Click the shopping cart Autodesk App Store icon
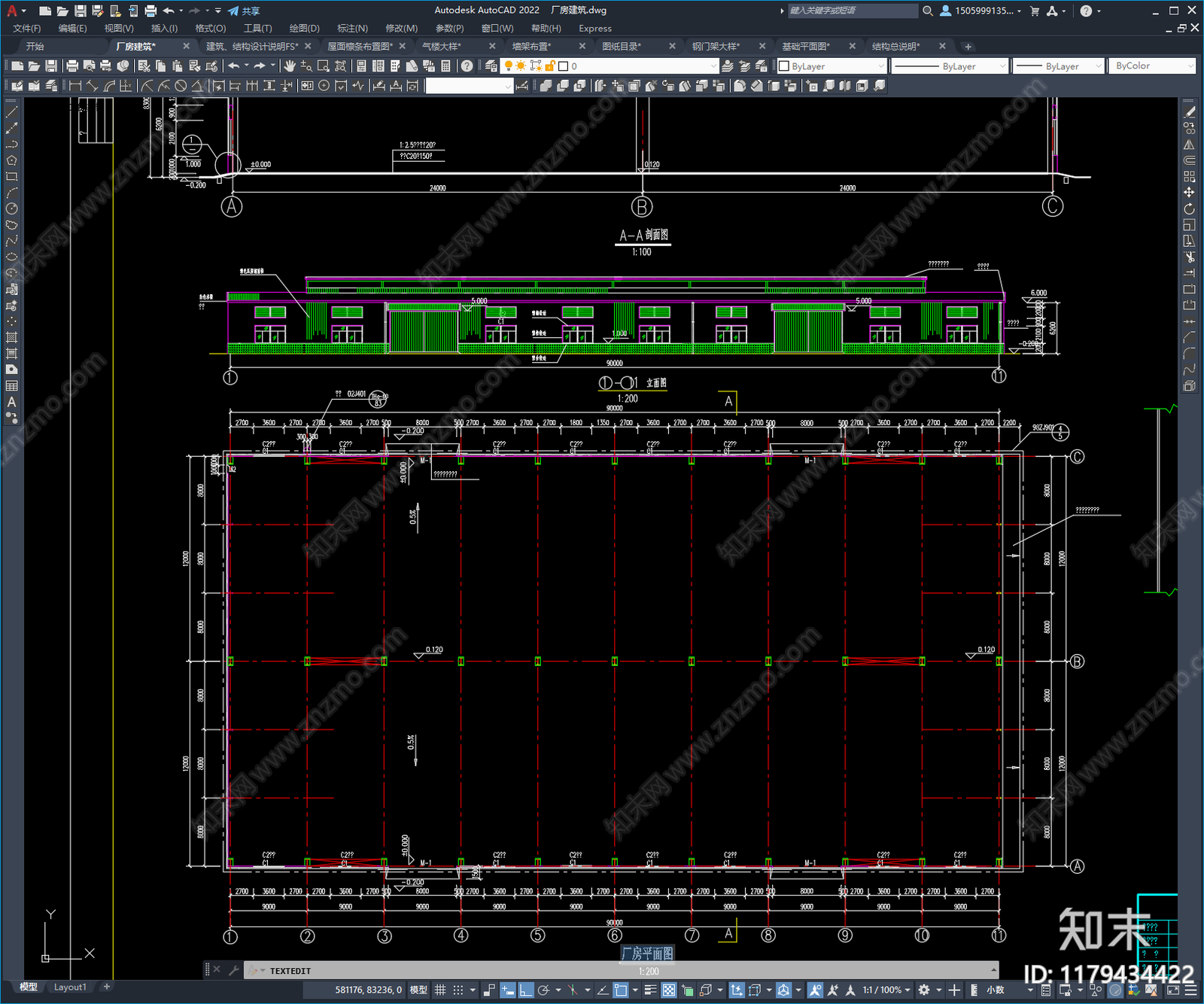Screen dimensions: 1204x1004 pyautogui.click(x=1035, y=11)
